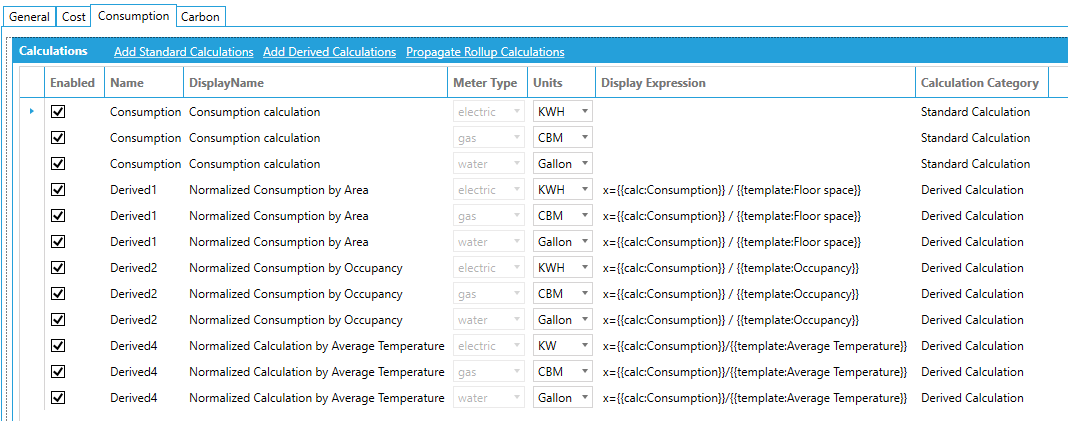Disable water Normalized Consumption by Occupancy row
Viewport: 1068px width, 421px height.
[x=58, y=320]
